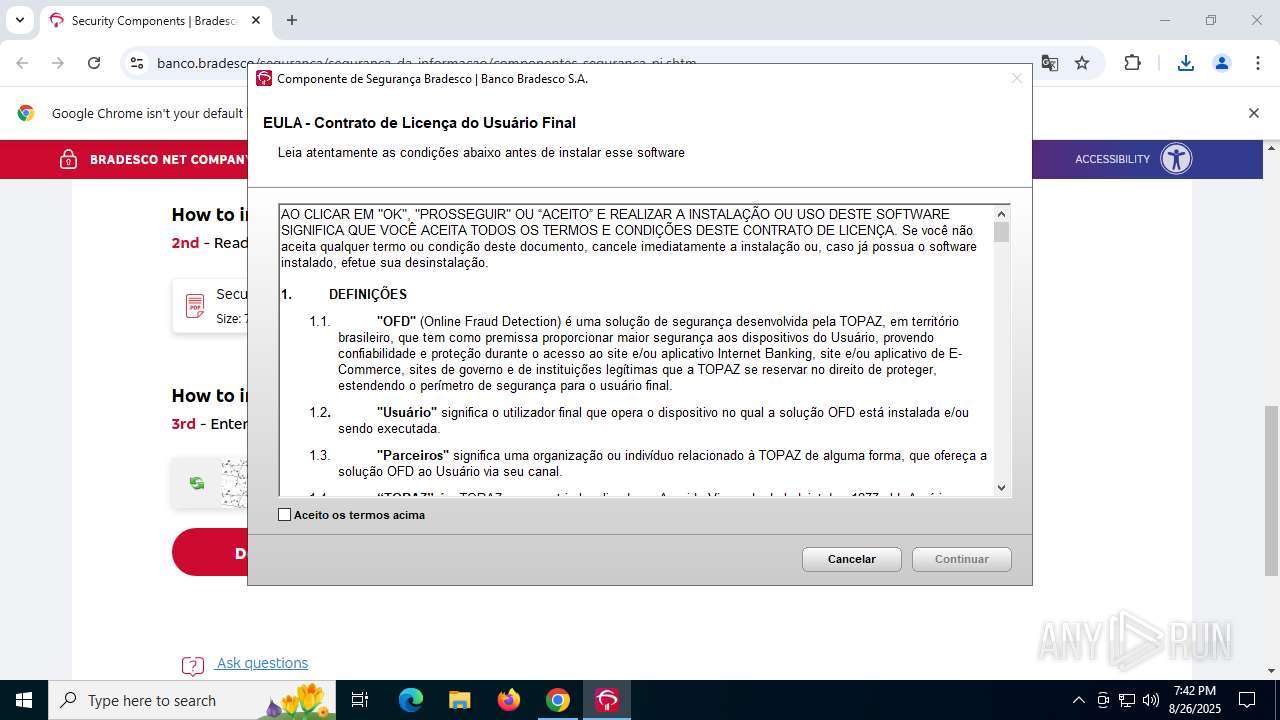Click the Bradesco installer taskbar icon
This screenshot has width=1280, height=720.
click(x=607, y=700)
